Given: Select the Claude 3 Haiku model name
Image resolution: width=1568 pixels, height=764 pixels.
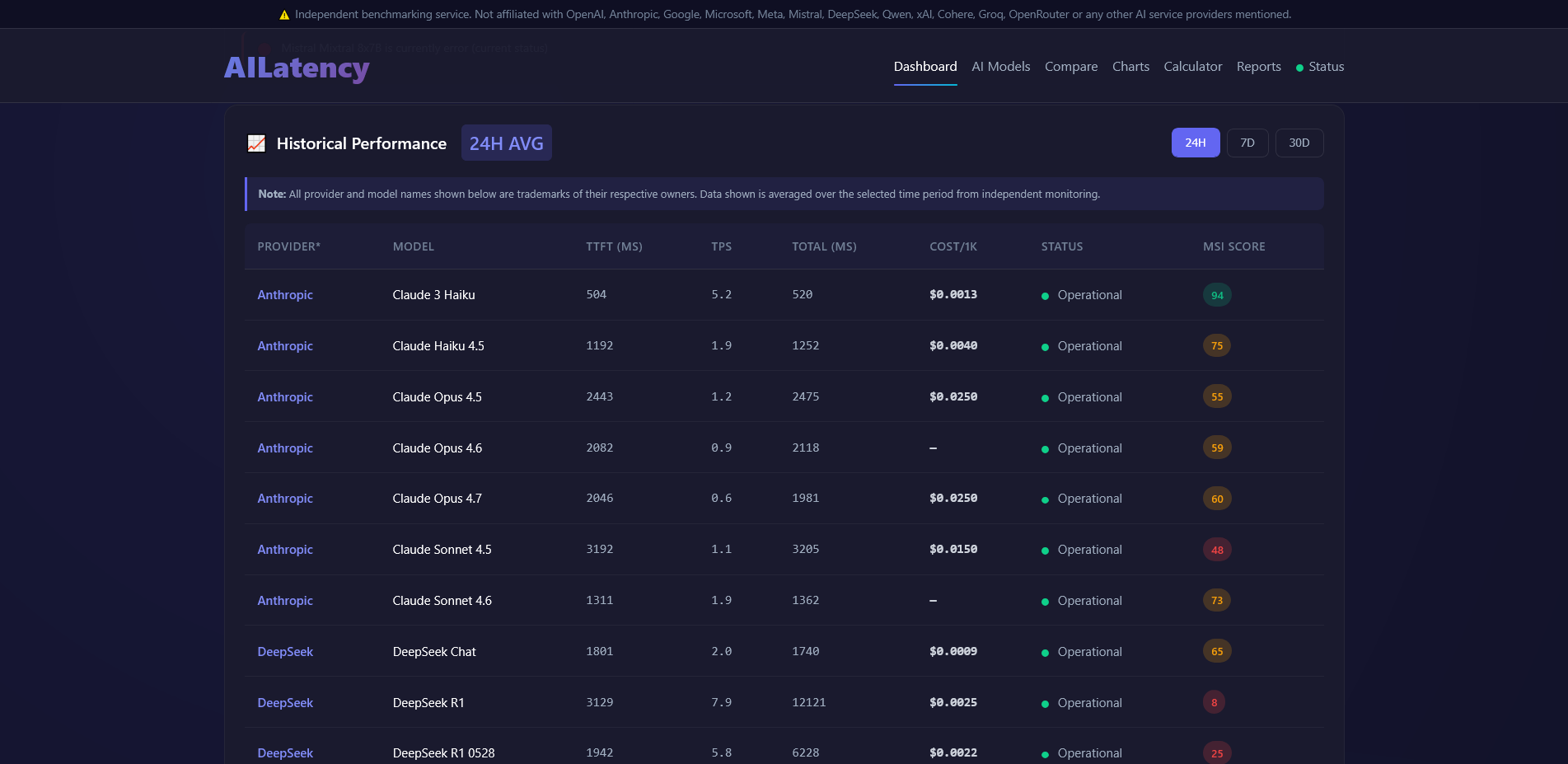Looking at the screenshot, I should click(433, 295).
